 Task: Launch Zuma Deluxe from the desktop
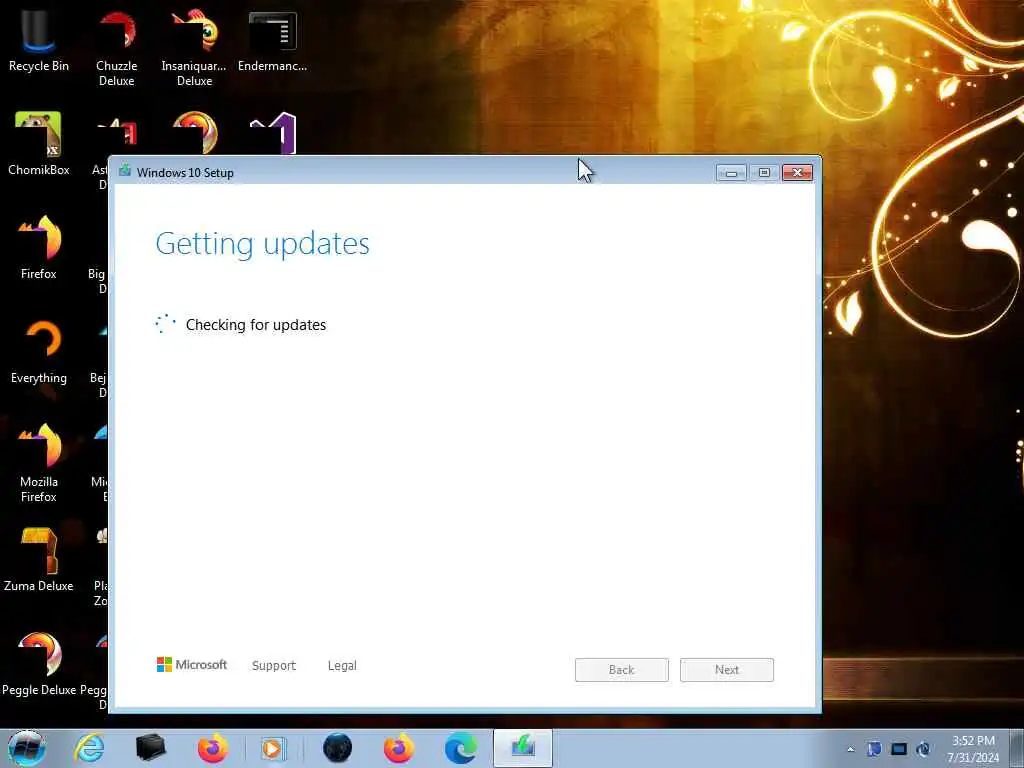point(39,560)
